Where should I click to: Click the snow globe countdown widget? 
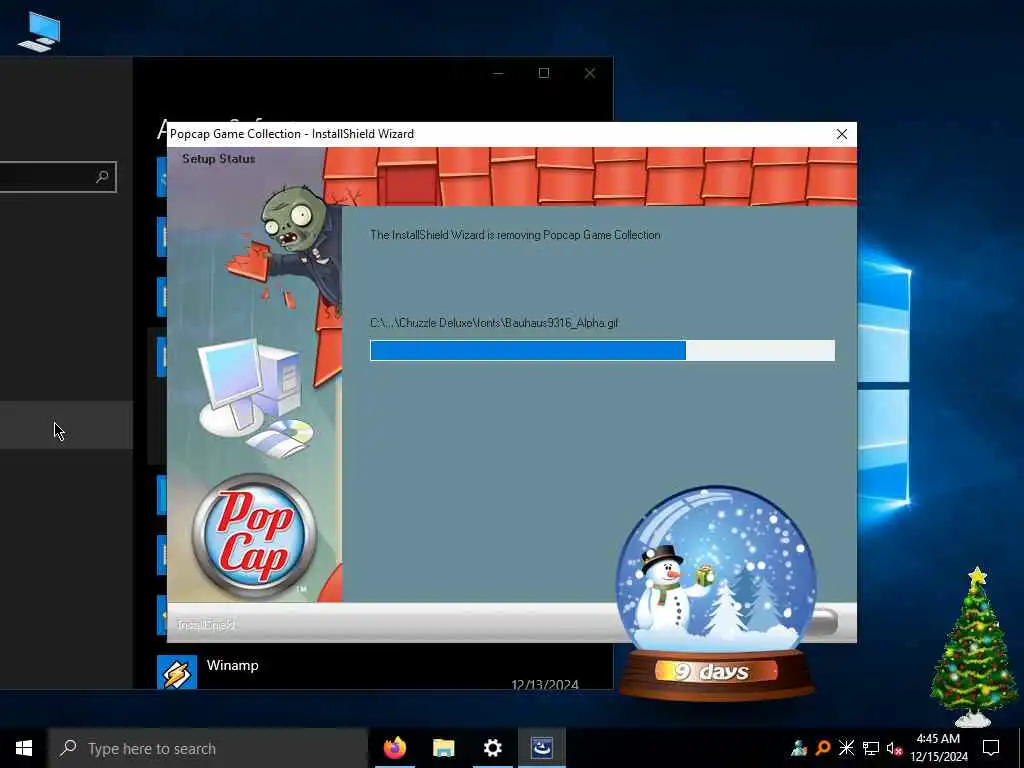coord(716,593)
